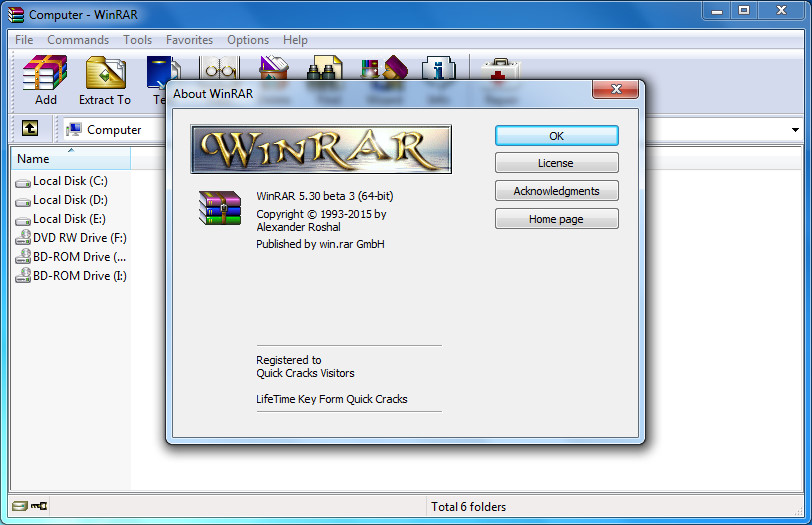Minimize the WinRAR window

click(x=717, y=10)
